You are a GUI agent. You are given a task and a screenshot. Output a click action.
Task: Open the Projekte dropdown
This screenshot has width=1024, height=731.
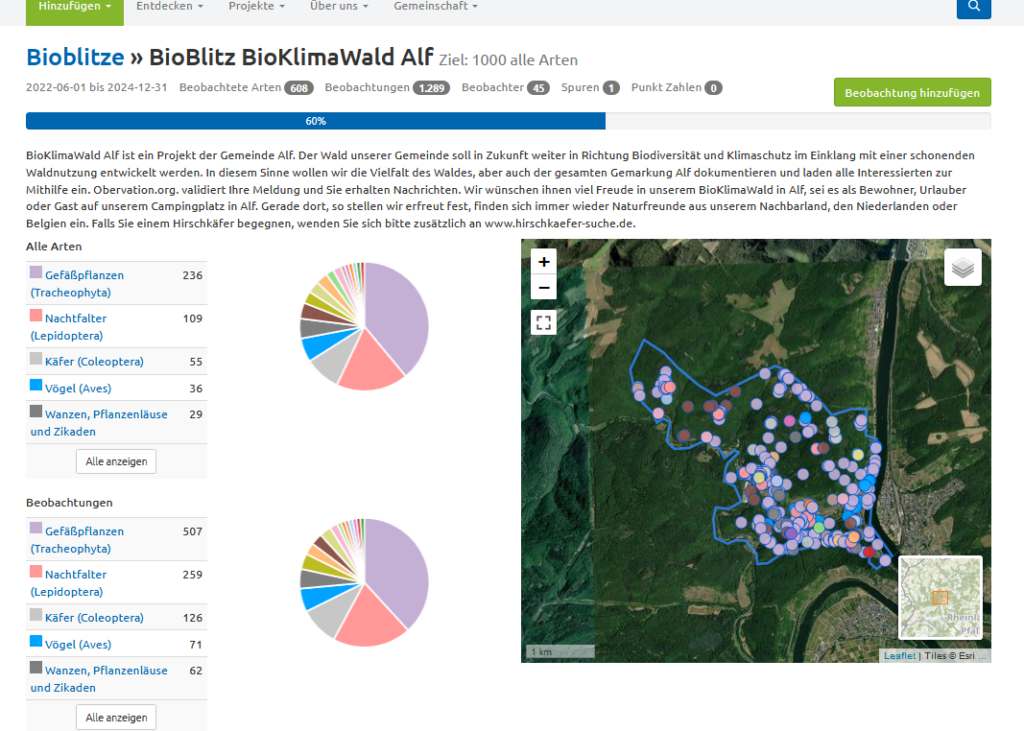(x=256, y=7)
